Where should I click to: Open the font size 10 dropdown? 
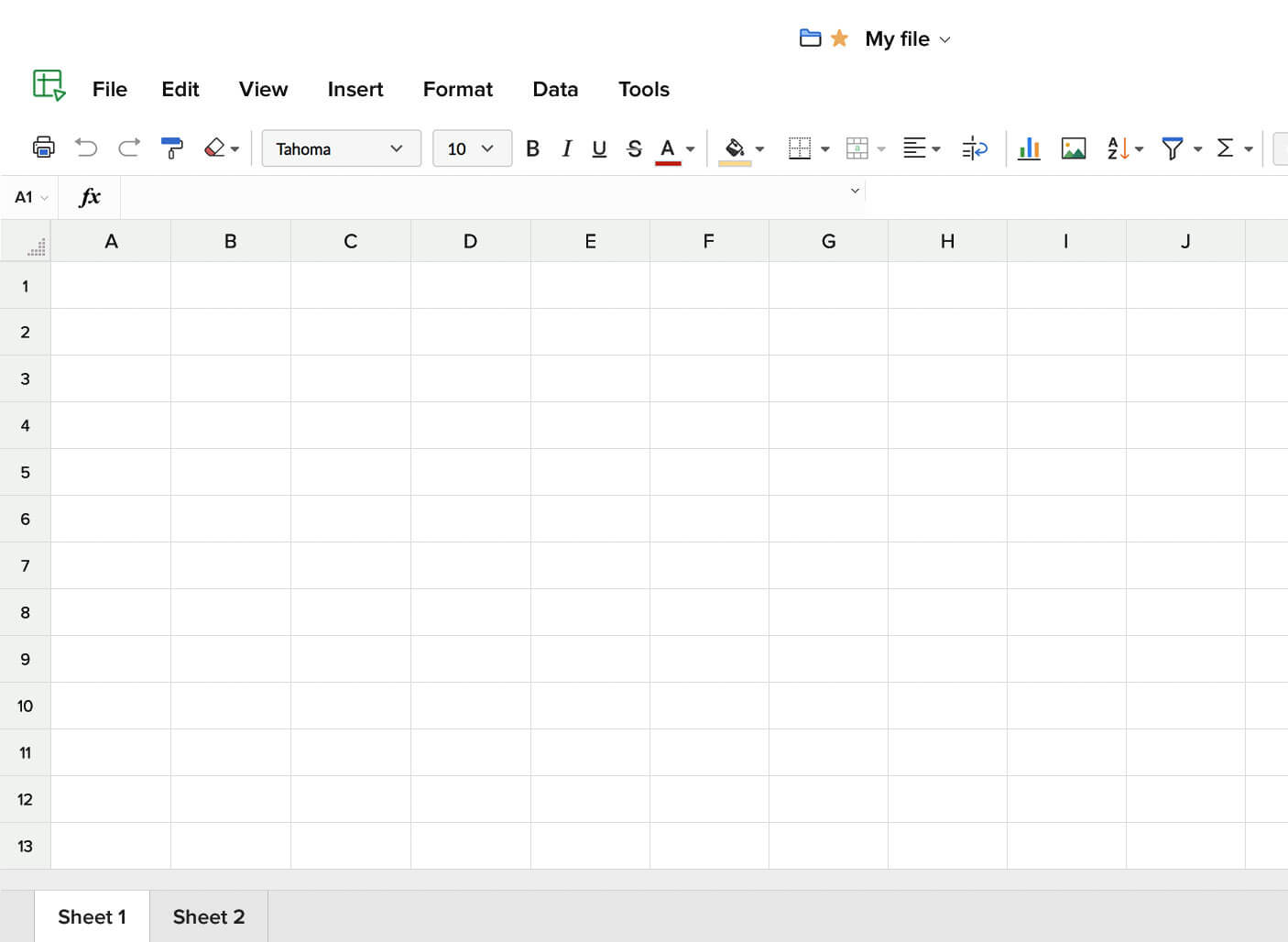(x=472, y=148)
